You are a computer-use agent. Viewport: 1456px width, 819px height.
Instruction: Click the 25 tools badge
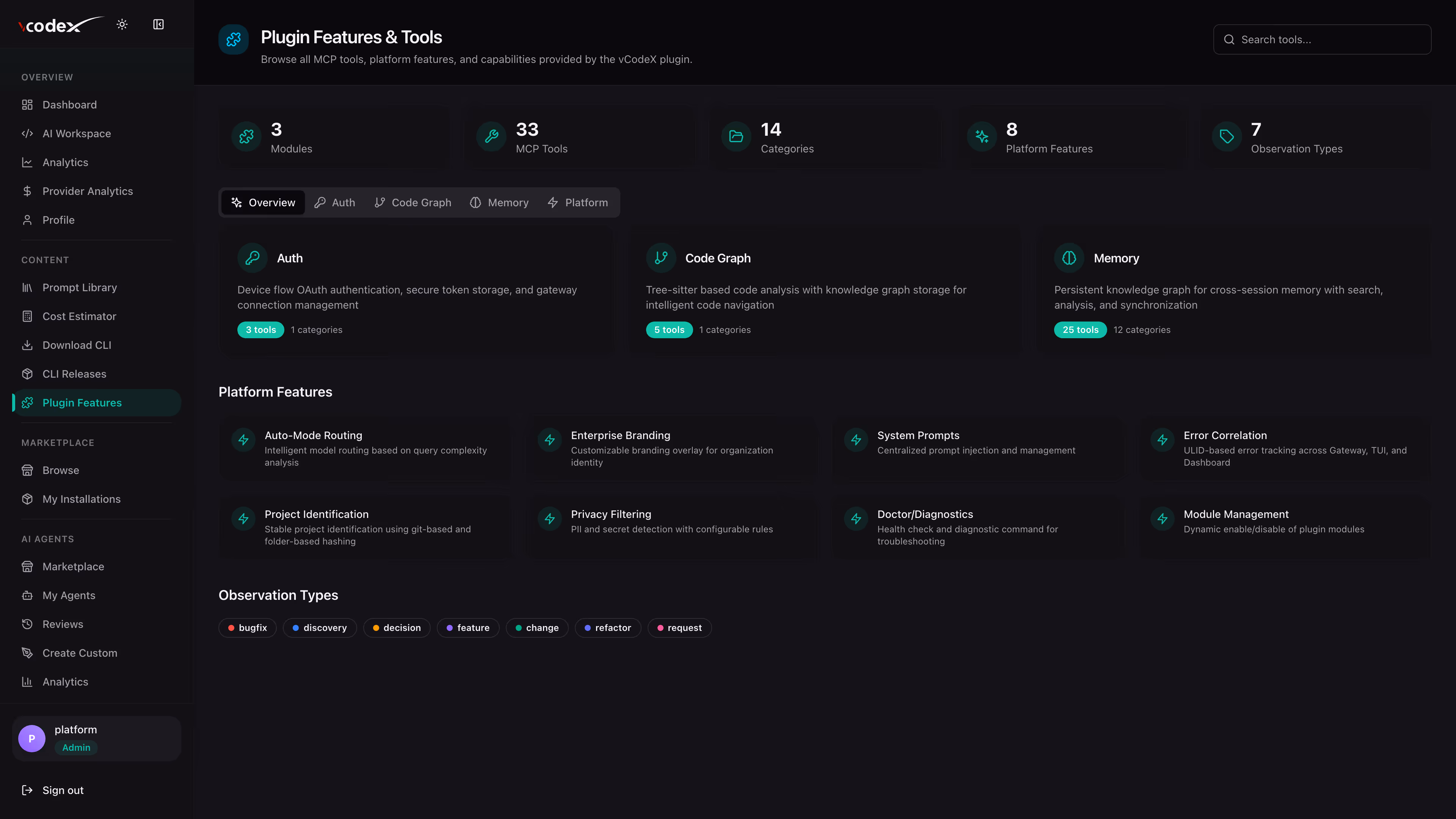(1080, 329)
